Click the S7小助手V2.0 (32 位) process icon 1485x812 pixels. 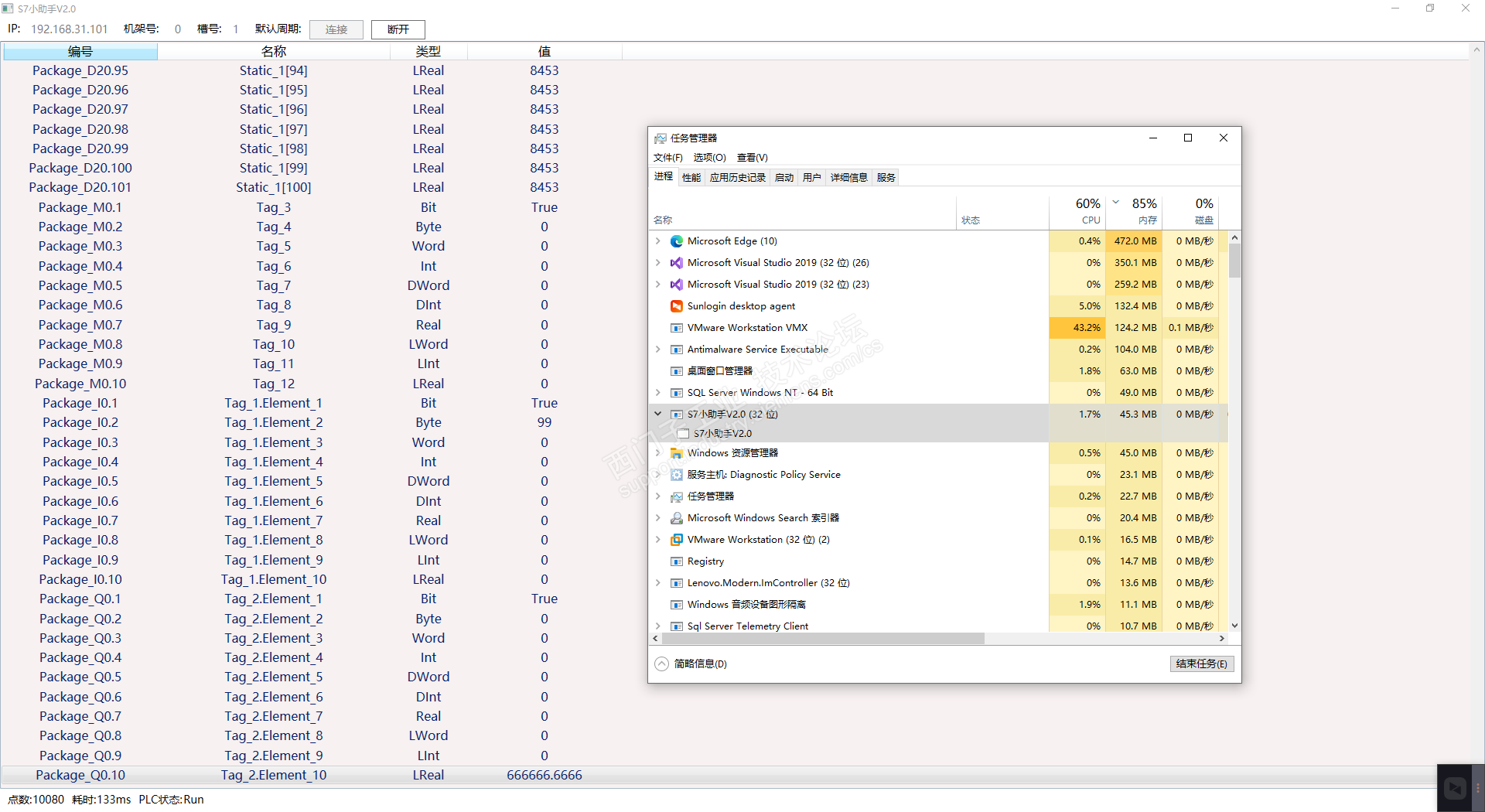pos(677,415)
